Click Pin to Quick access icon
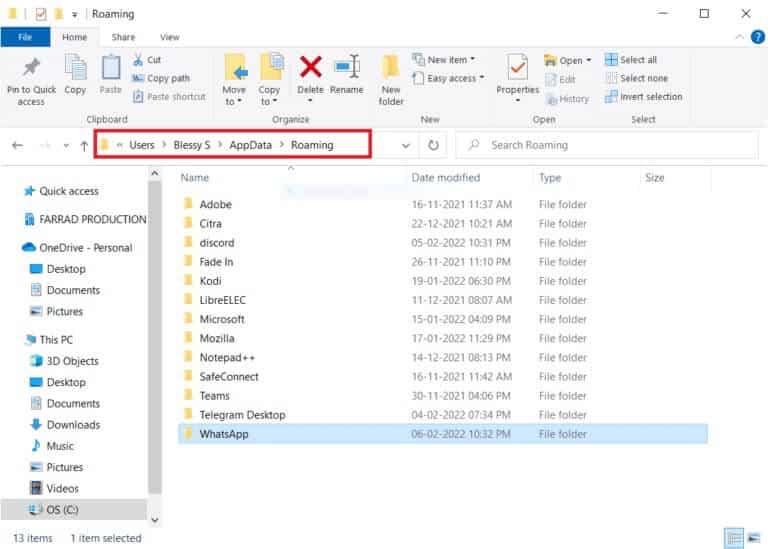 tap(31, 68)
